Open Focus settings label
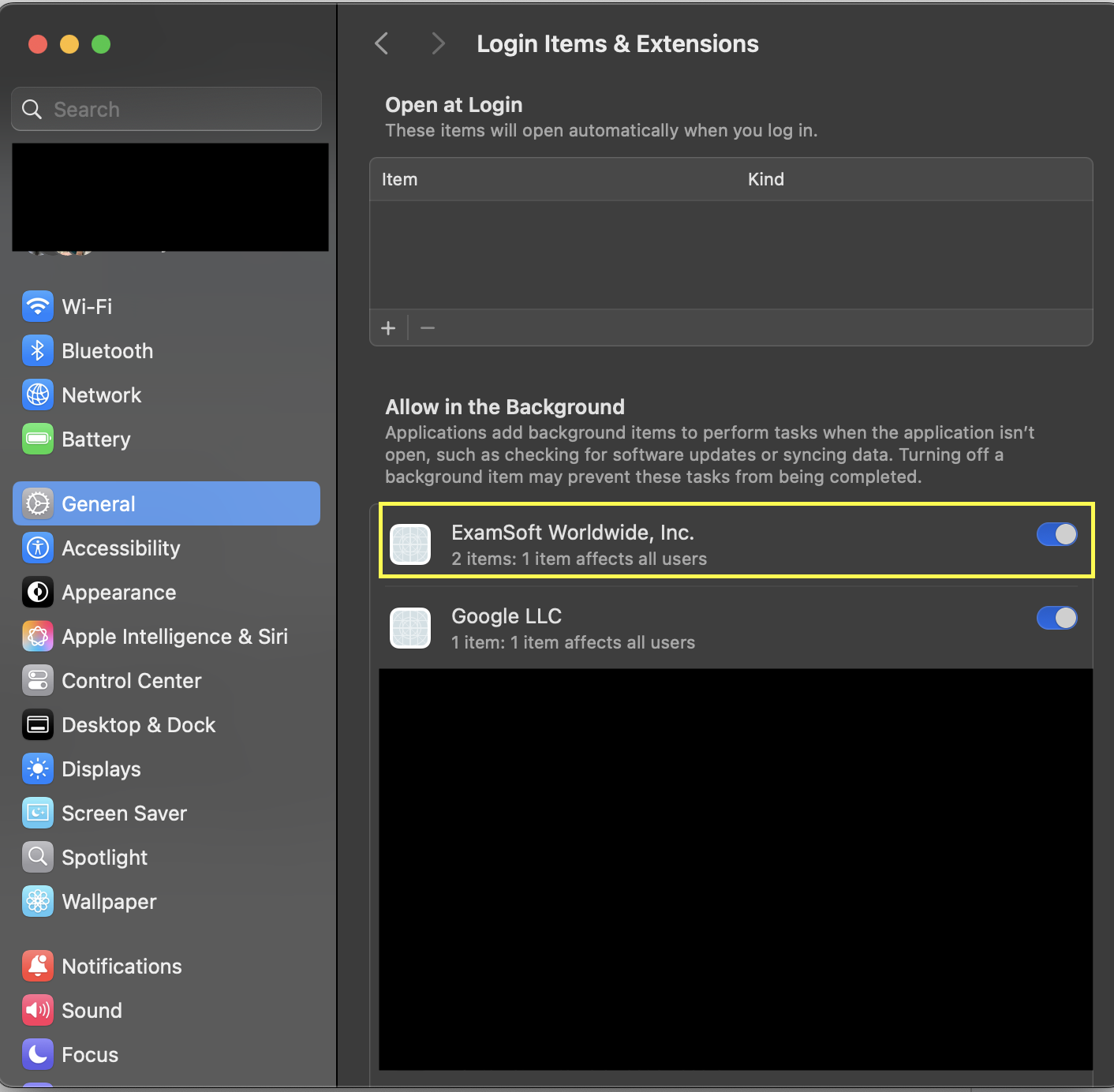 coord(90,1054)
